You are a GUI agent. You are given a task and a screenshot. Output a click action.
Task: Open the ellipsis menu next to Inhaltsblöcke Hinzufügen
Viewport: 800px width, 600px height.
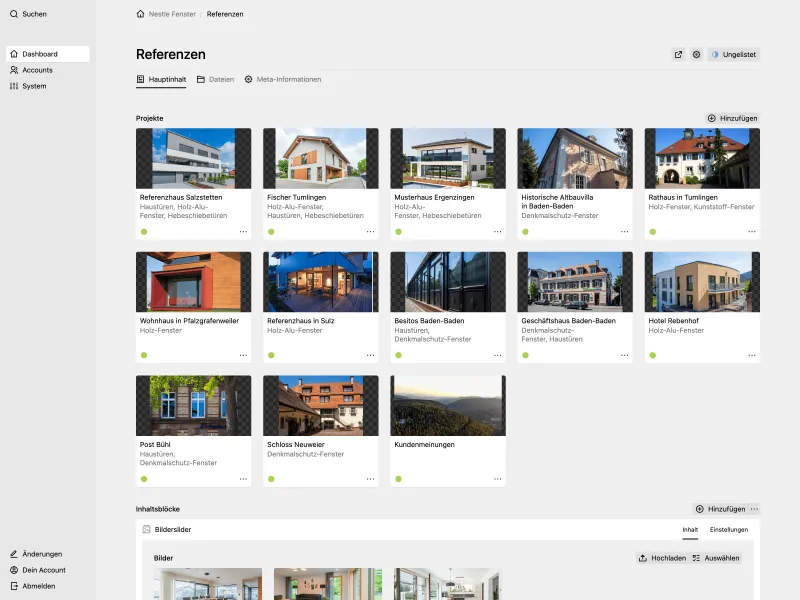coord(756,509)
